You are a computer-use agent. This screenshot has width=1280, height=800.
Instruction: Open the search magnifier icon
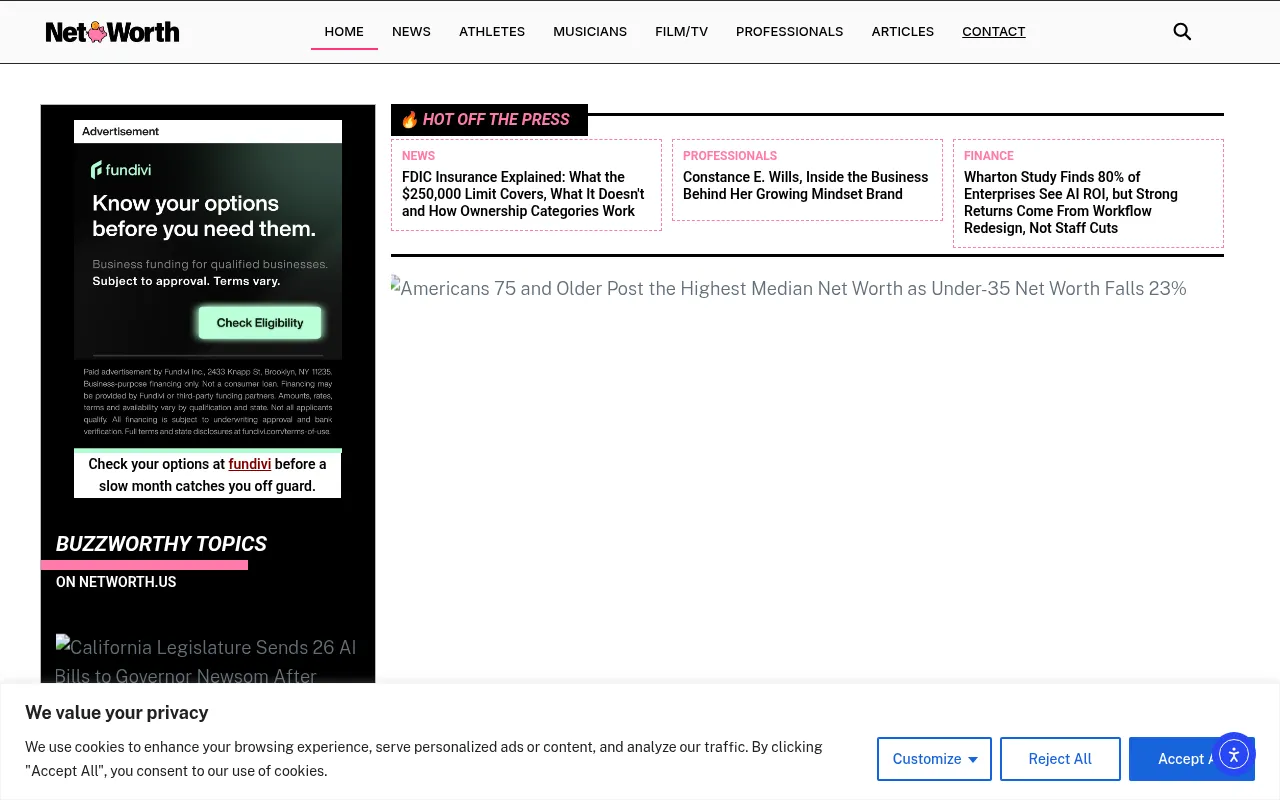pyautogui.click(x=1182, y=32)
